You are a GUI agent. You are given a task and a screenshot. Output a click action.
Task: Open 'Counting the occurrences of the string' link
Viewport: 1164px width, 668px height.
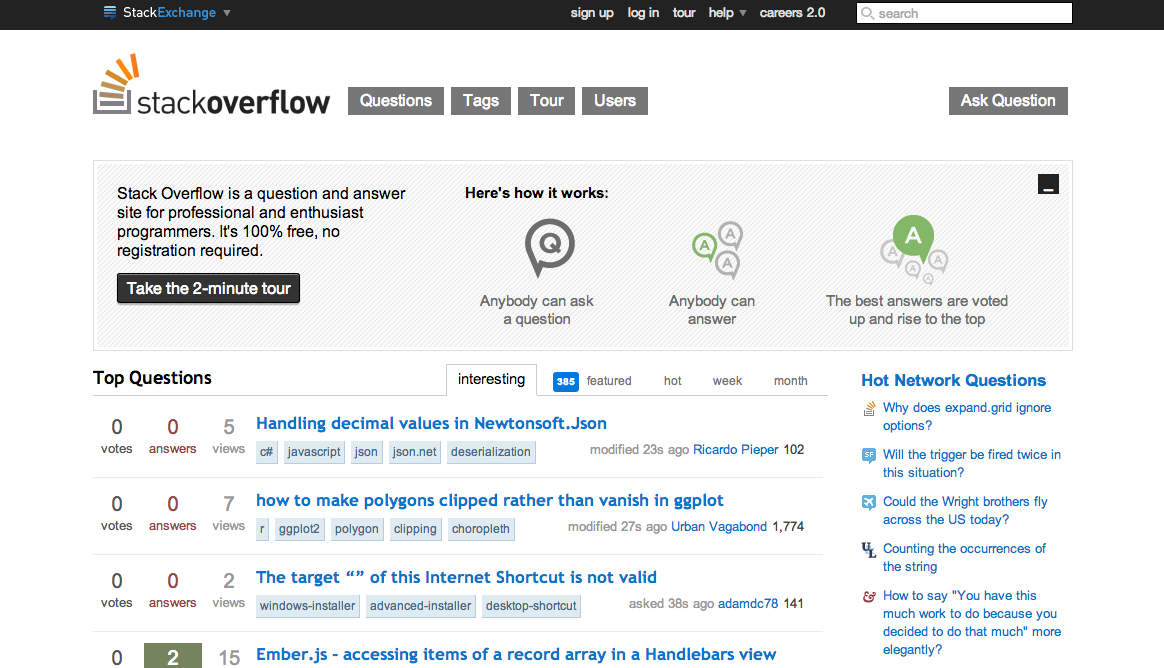coord(964,557)
